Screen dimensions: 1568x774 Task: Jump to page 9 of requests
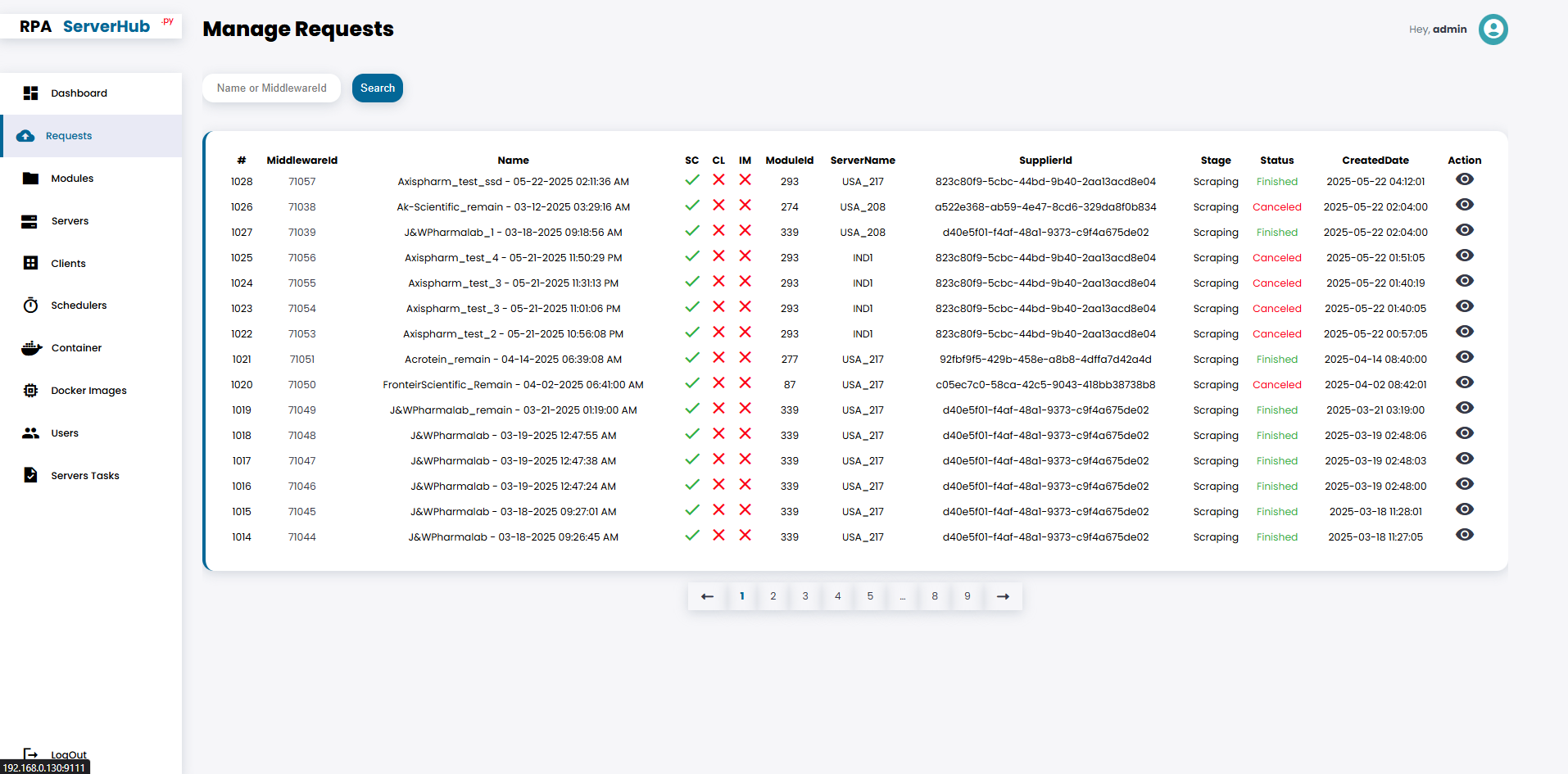pos(968,596)
